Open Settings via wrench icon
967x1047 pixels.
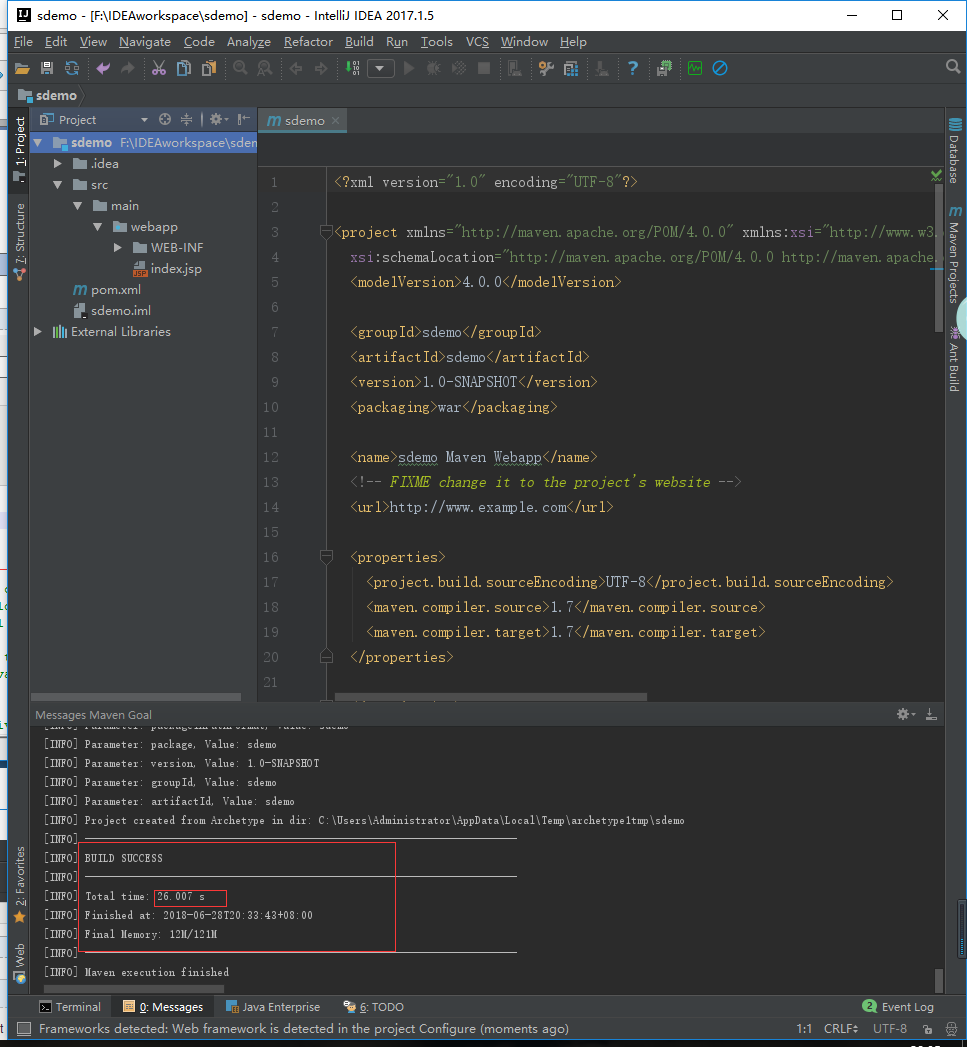click(x=546, y=68)
